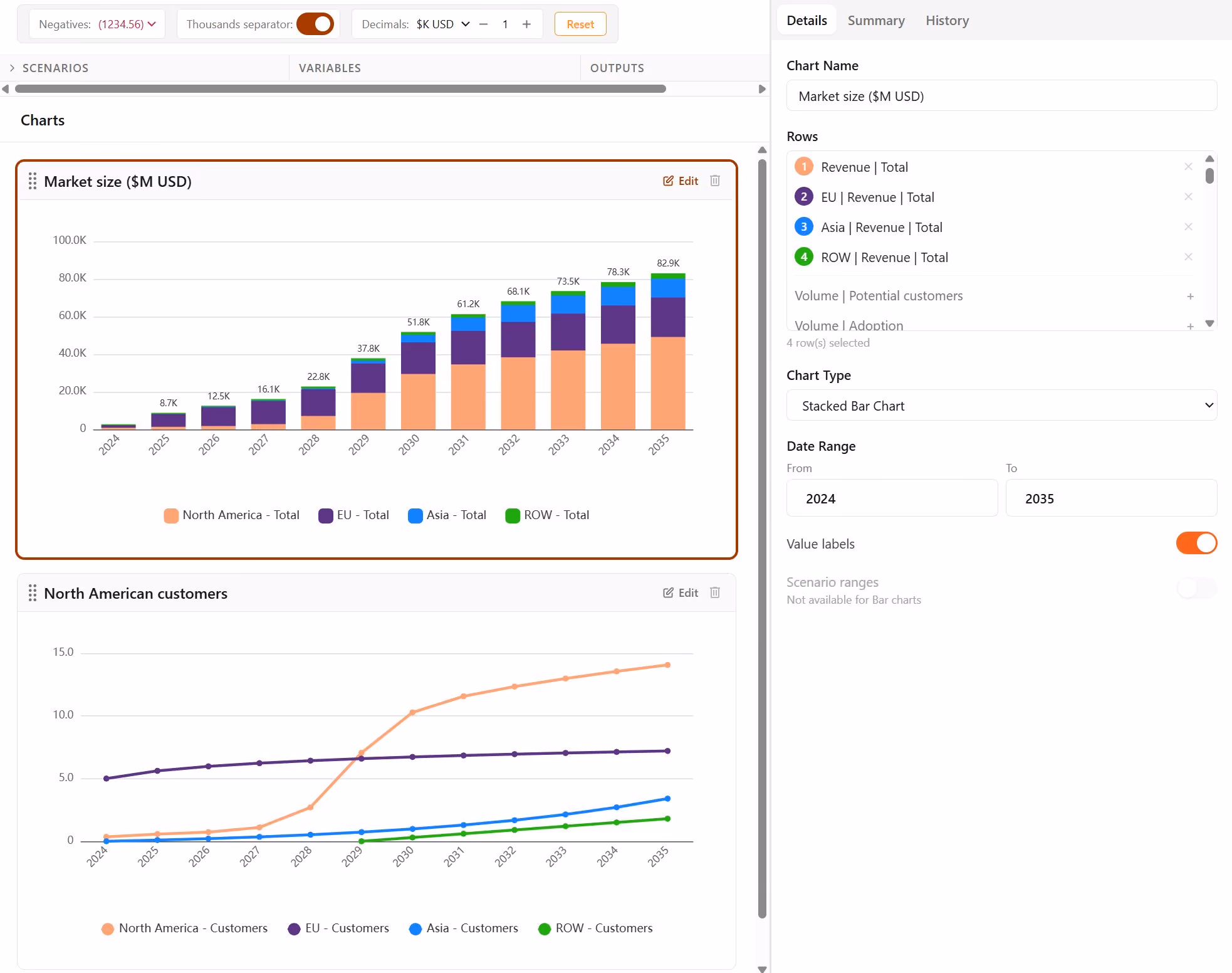Decrease decimals with the minus icon
1232x973 pixels.
point(483,24)
